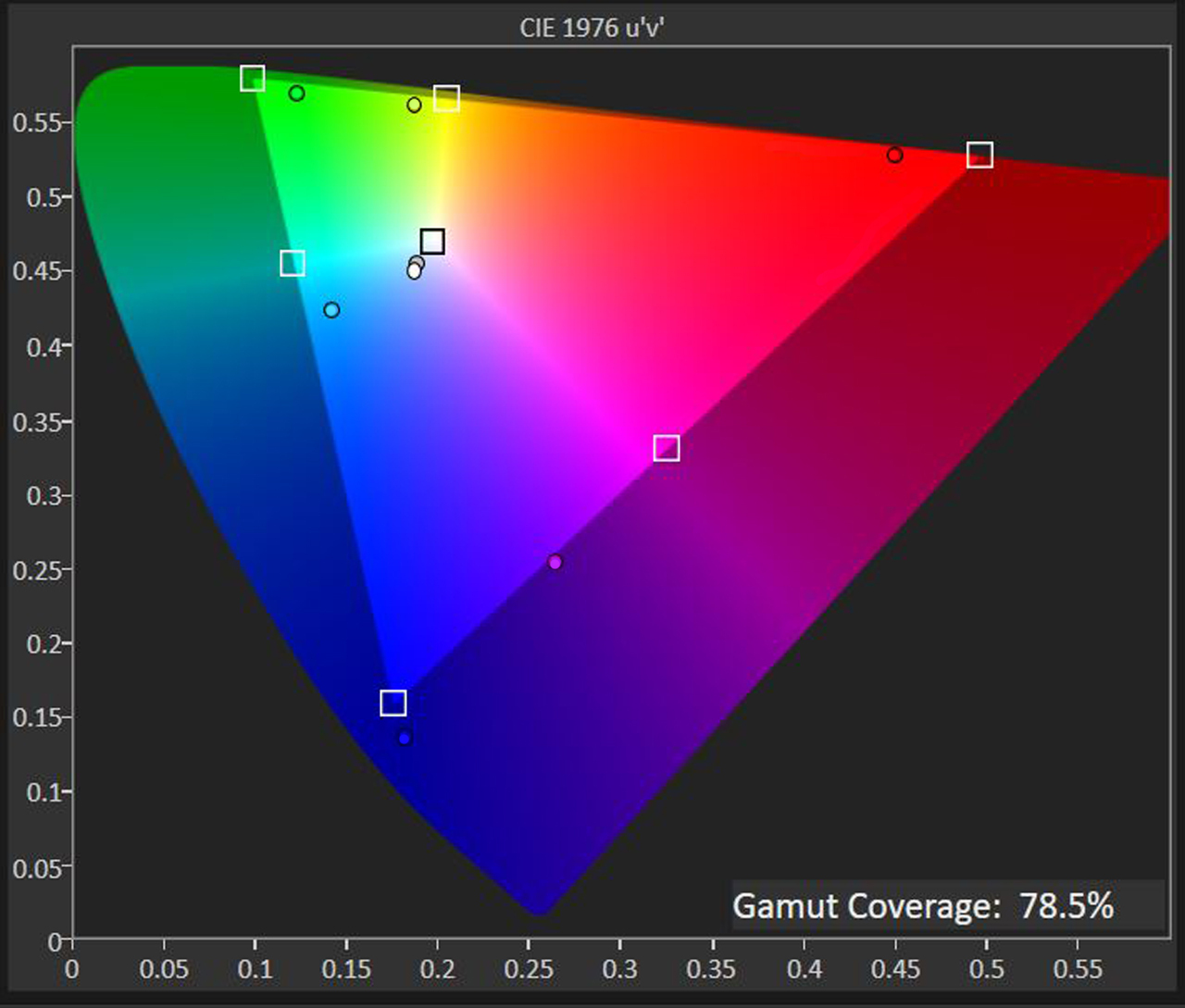This screenshot has width=1185, height=1008.
Task: Select the measured red circle marker
Action: click(894, 155)
